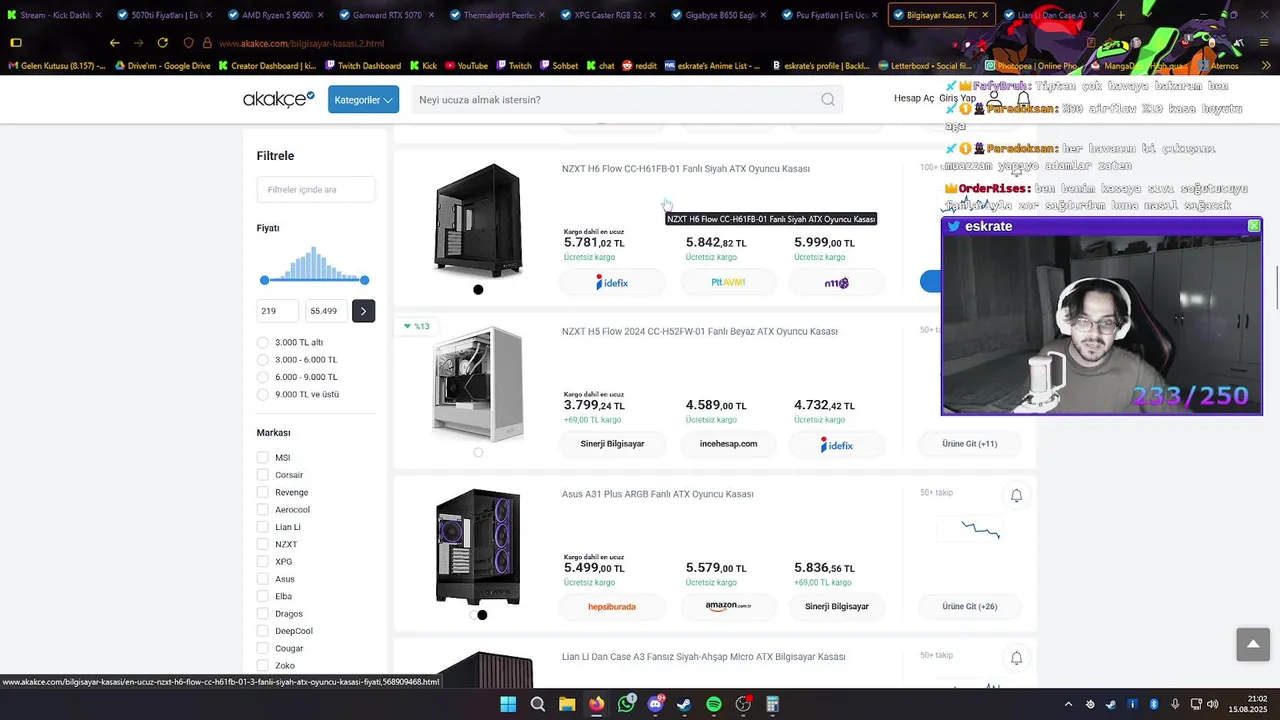
Task: Close the eskrate webcam overlay with green X
Action: [1254, 226]
